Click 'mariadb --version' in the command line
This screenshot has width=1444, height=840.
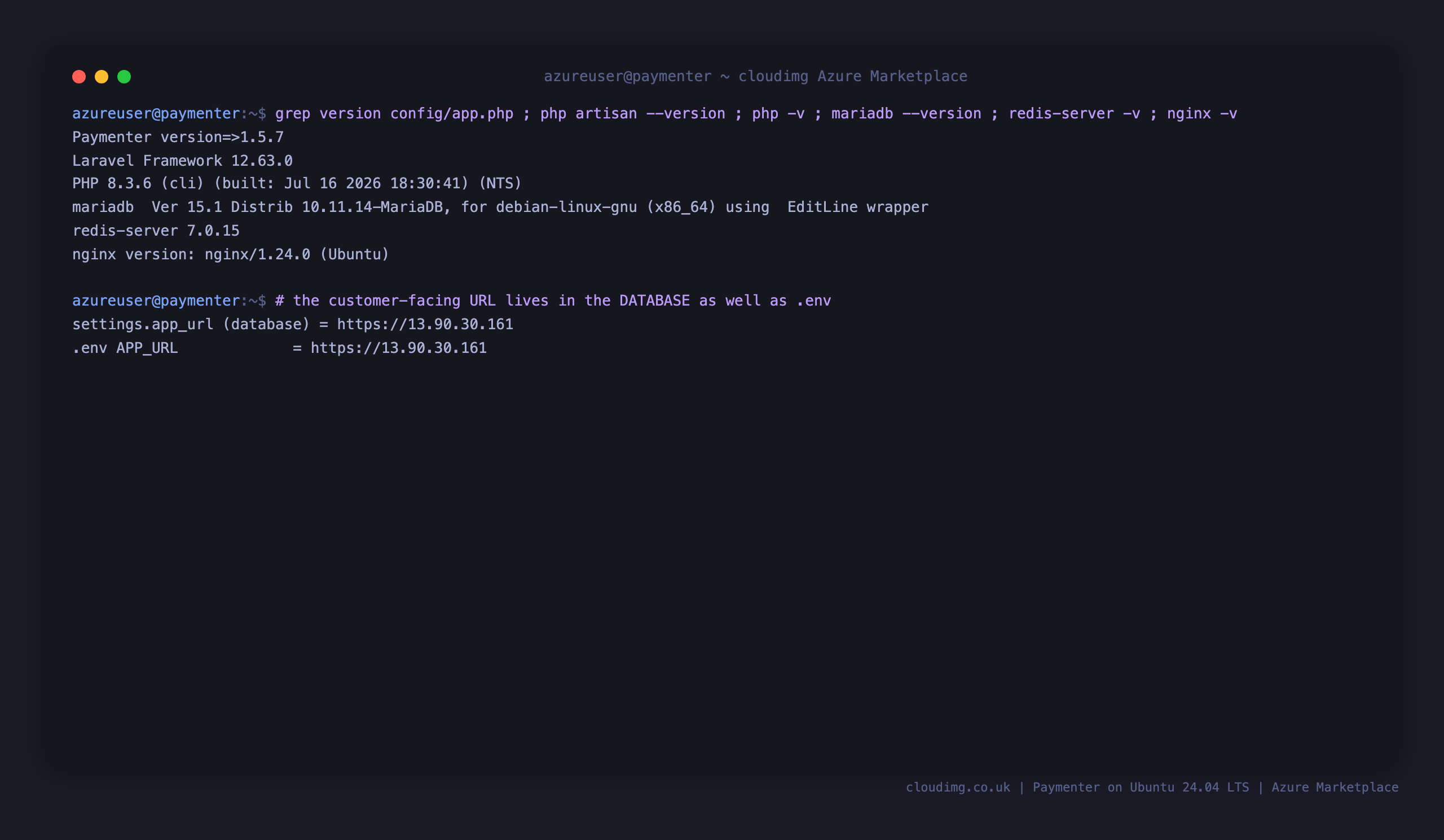click(906, 113)
